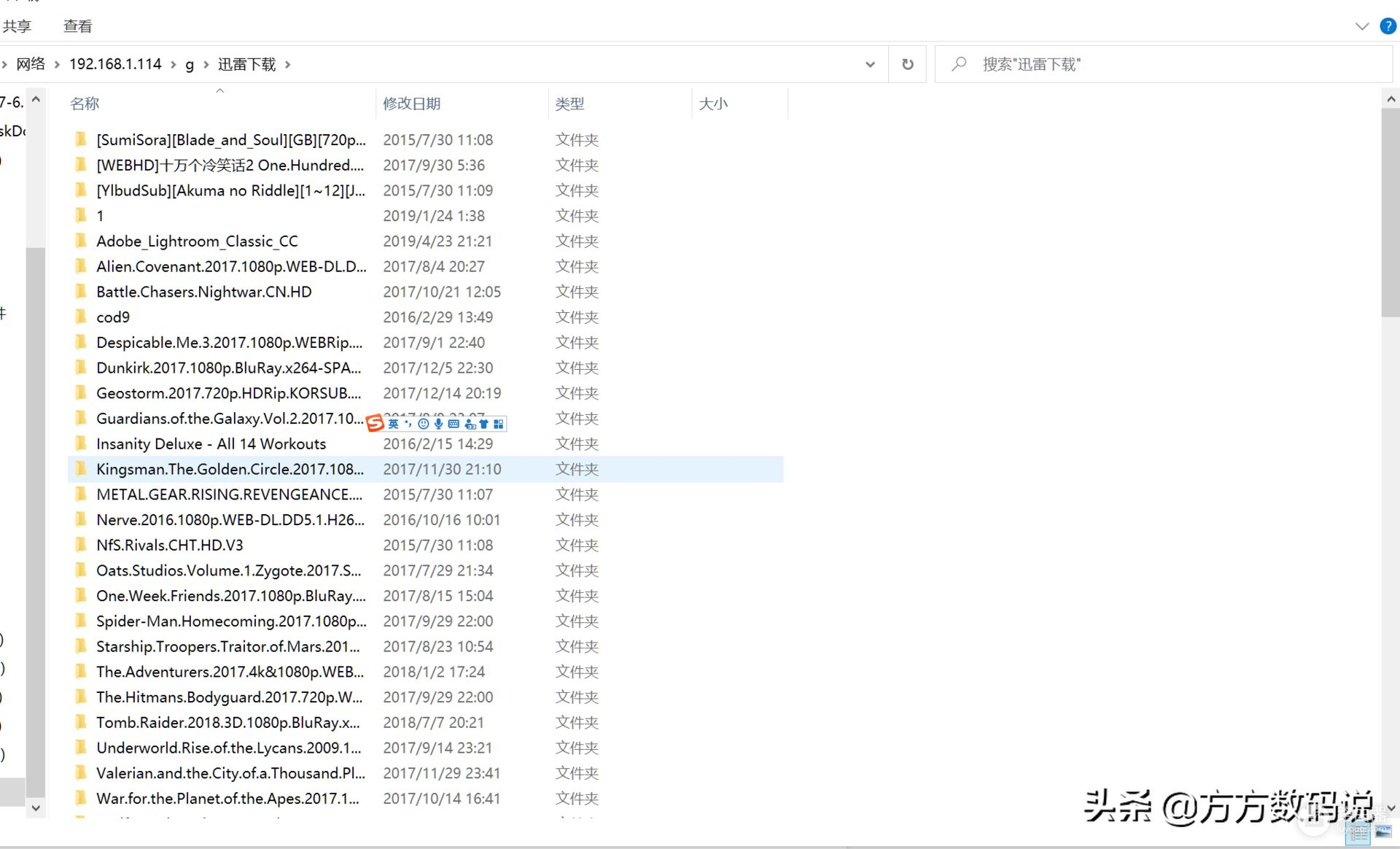Click the folder icon of Tomb.Raider.2018 row
This screenshot has height=849, width=1400.
point(81,722)
